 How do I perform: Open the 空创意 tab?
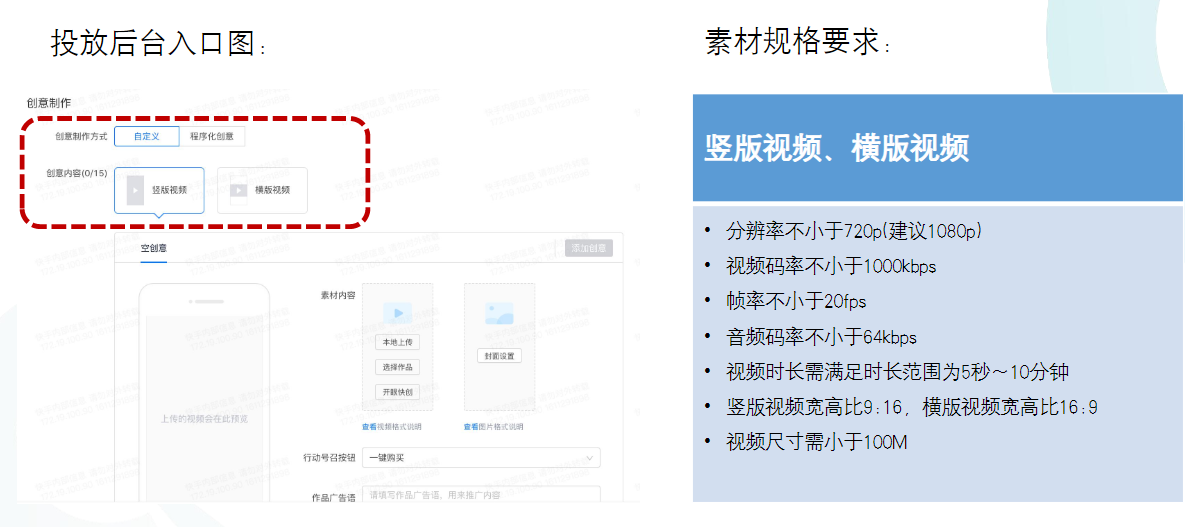point(153,248)
